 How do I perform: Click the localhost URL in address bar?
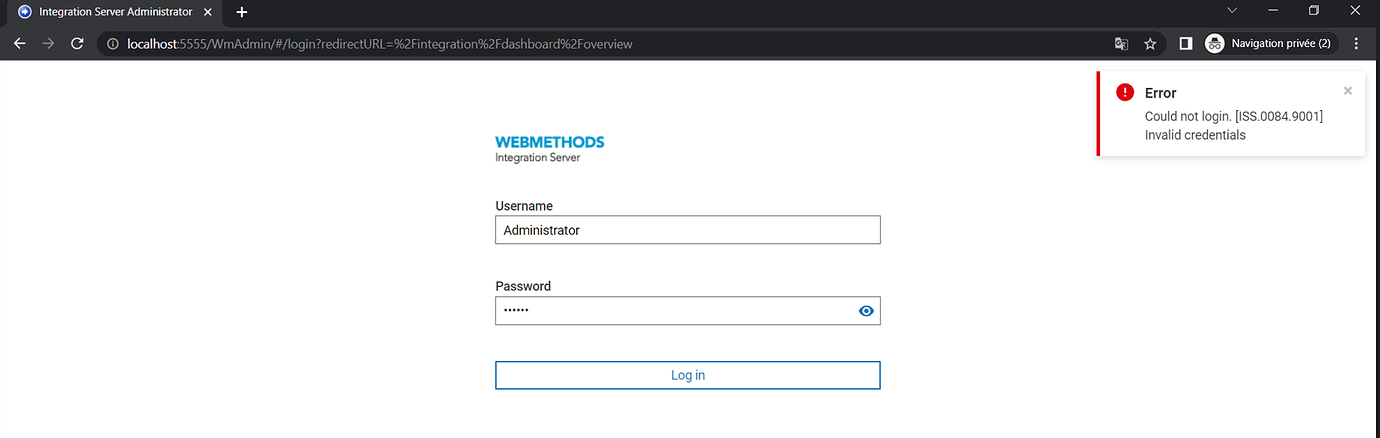(380, 44)
